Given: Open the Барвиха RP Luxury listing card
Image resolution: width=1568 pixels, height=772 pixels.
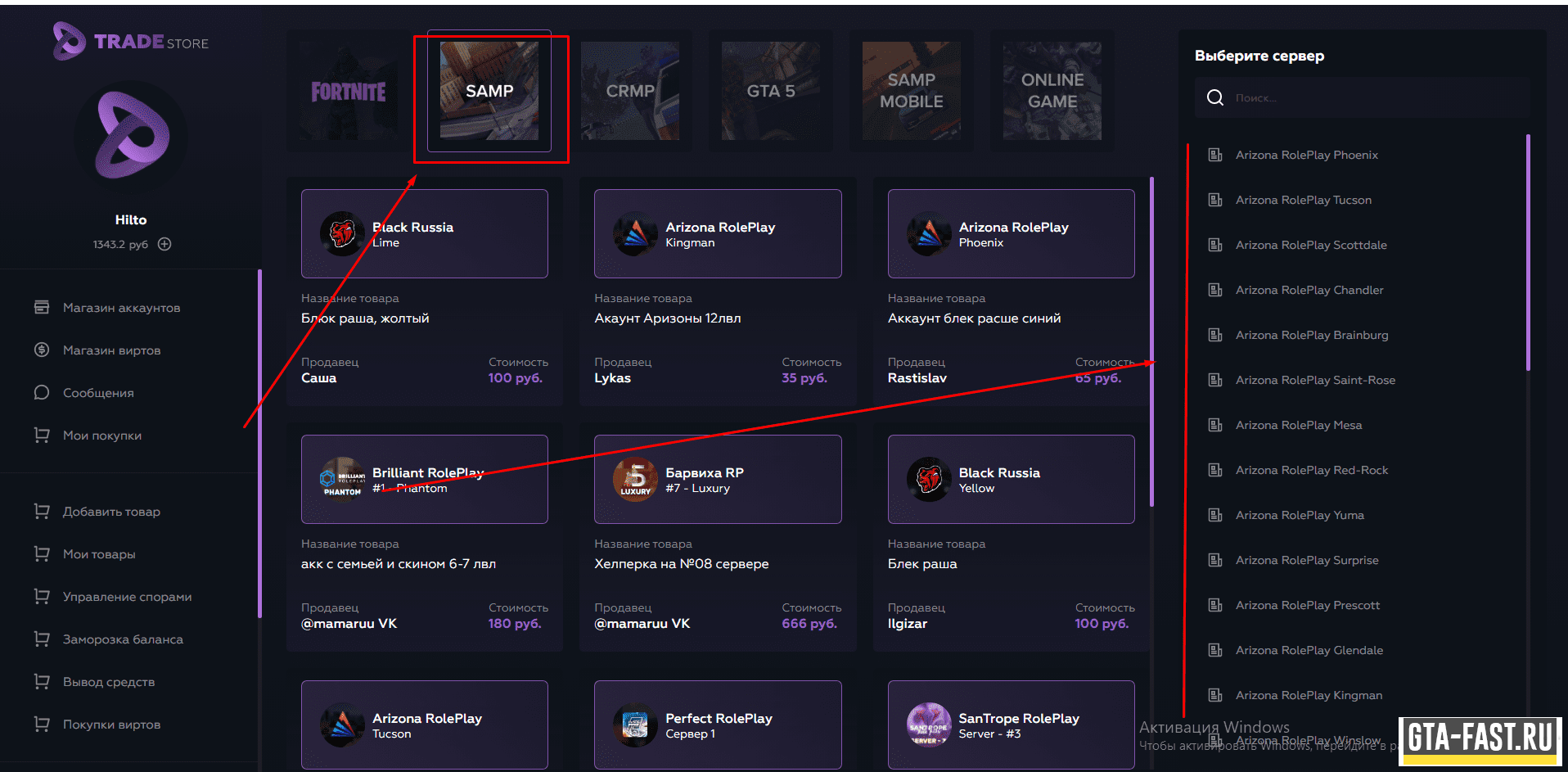Looking at the screenshot, I should tap(718, 537).
